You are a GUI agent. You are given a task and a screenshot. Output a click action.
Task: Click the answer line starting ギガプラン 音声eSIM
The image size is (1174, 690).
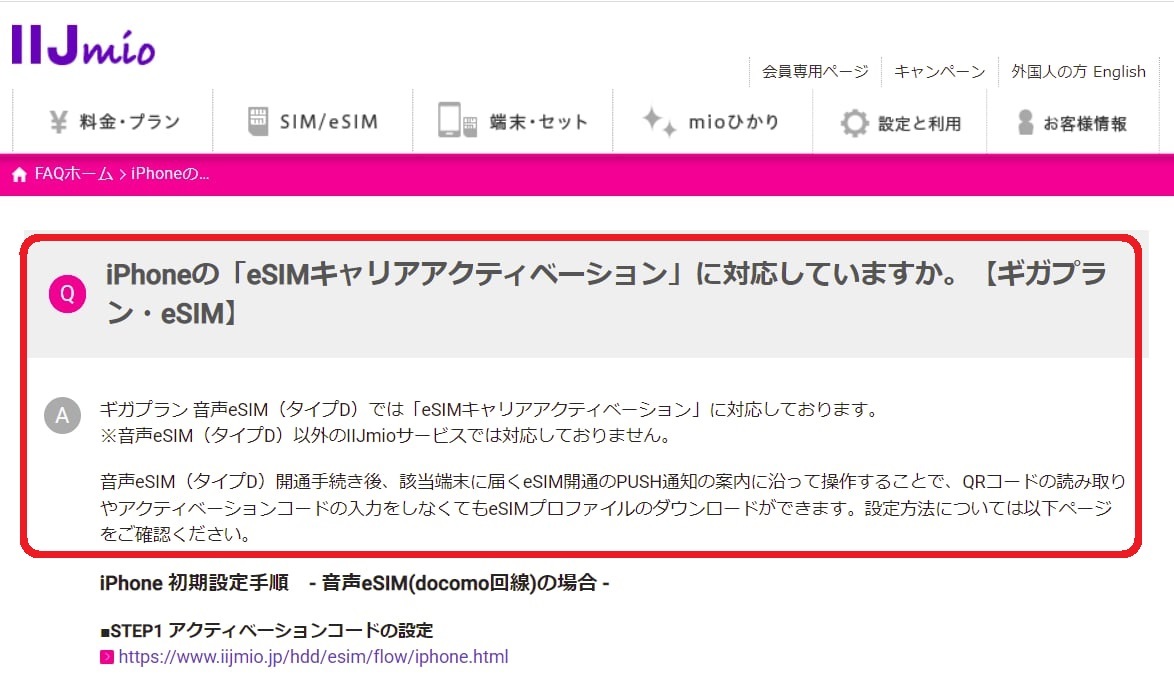coord(489,409)
